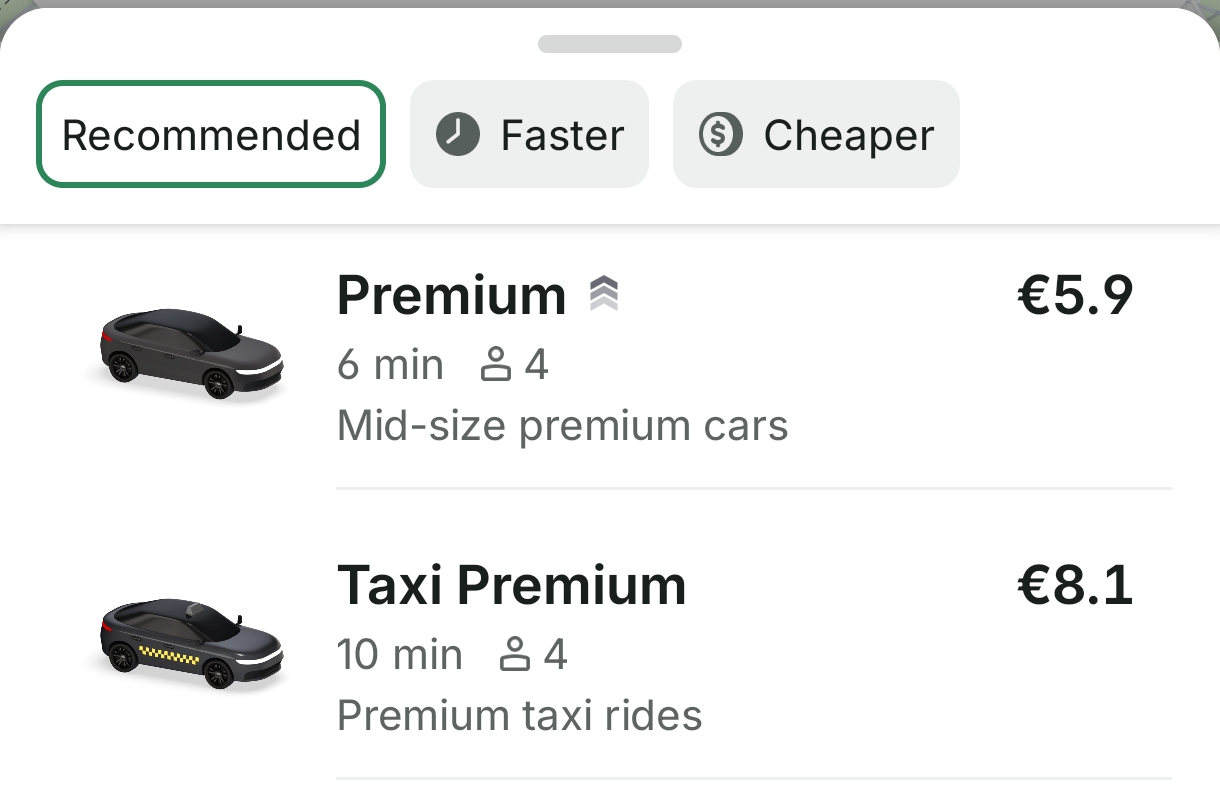Select the Recommended filter tab
Image resolution: width=1220 pixels, height=811 pixels.
click(211, 134)
